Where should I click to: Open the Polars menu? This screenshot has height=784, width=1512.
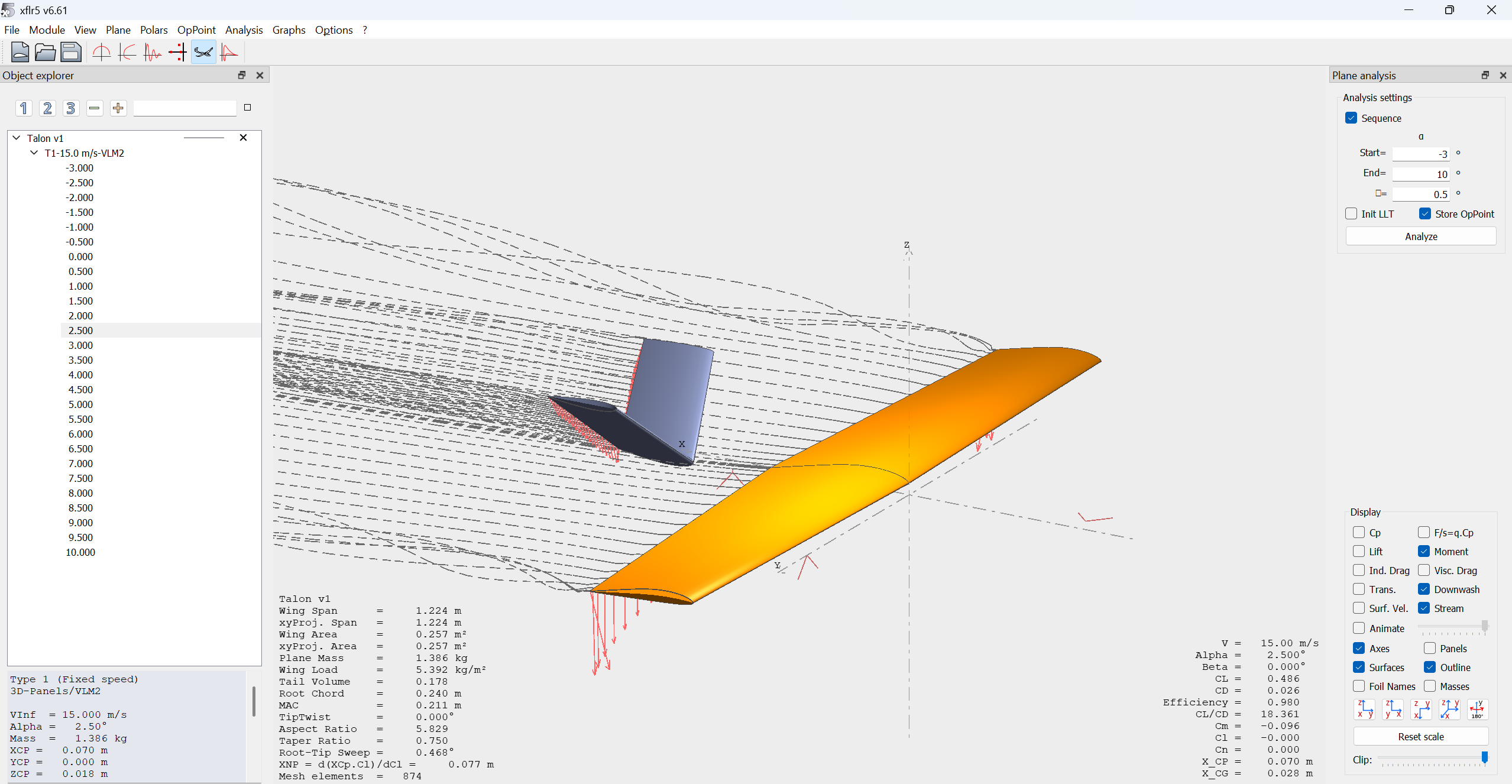[154, 30]
